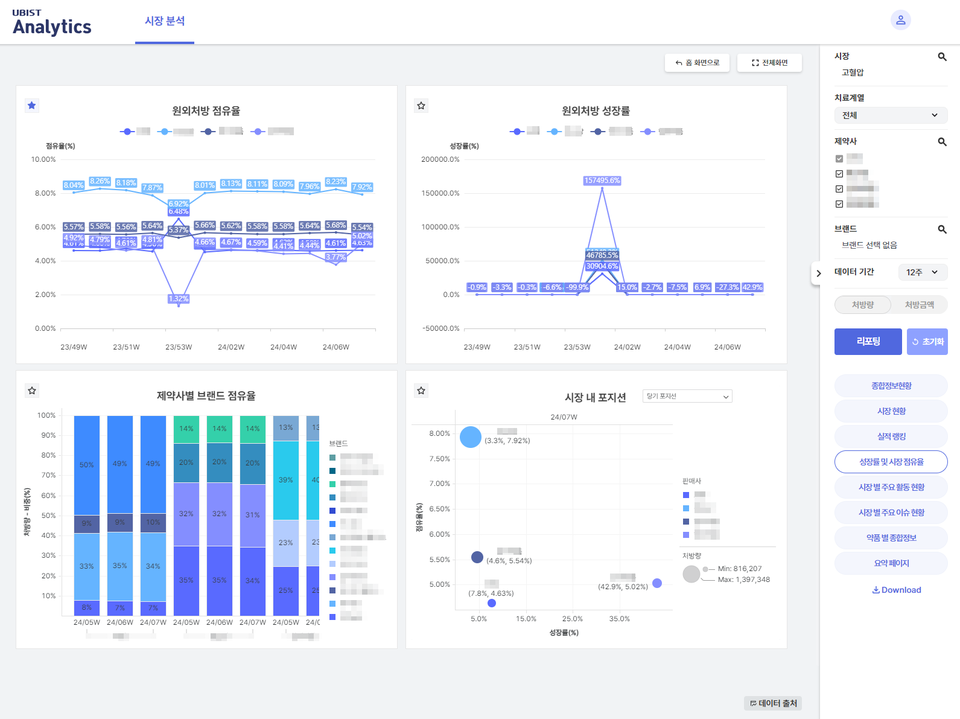Uncheck the second 제약사 checkbox
The width and height of the screenshot is (960, 719).
tap(839, 173)
